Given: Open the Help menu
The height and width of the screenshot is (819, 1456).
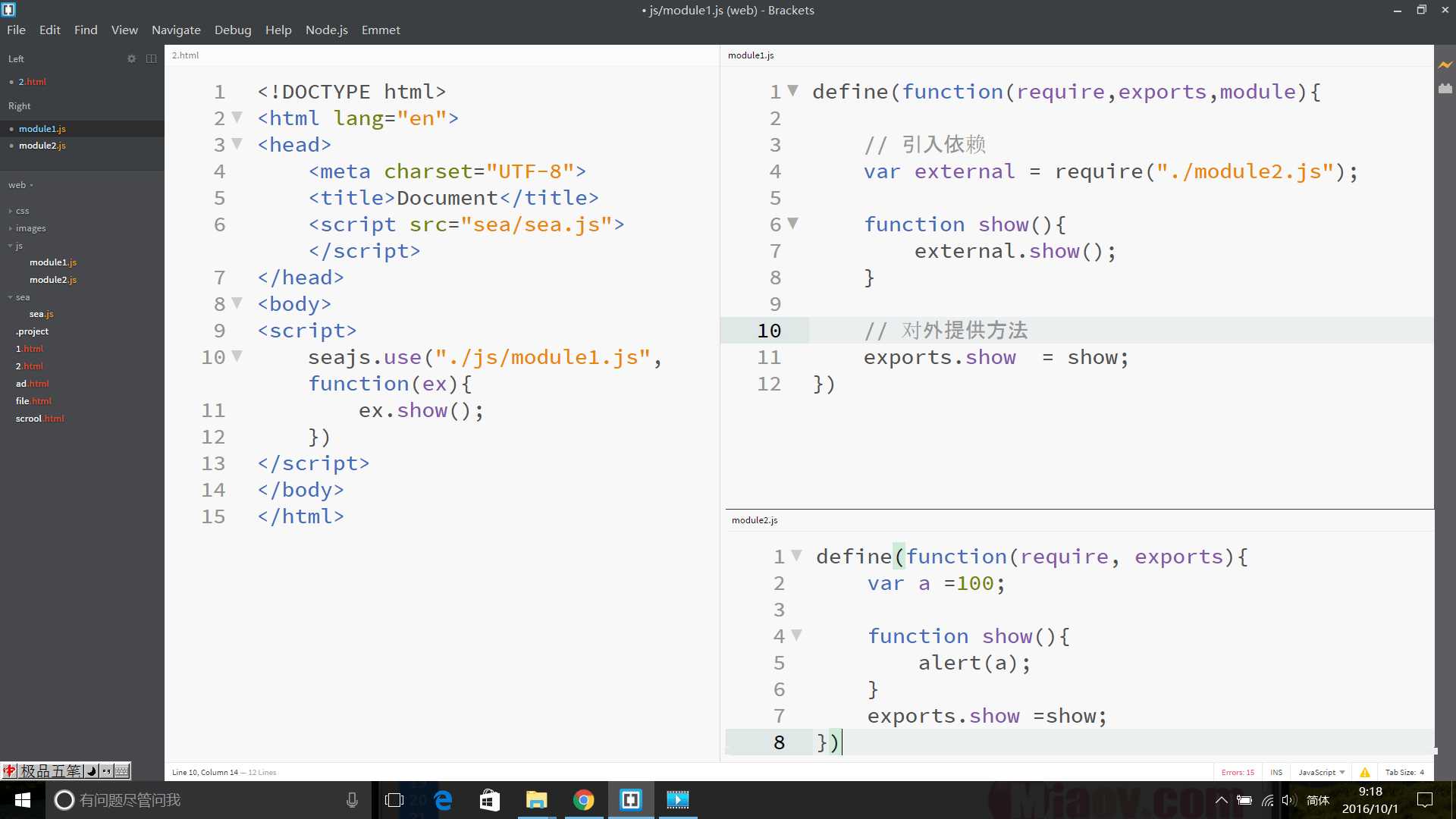Looking at the screenshot, I should [278, 30].
